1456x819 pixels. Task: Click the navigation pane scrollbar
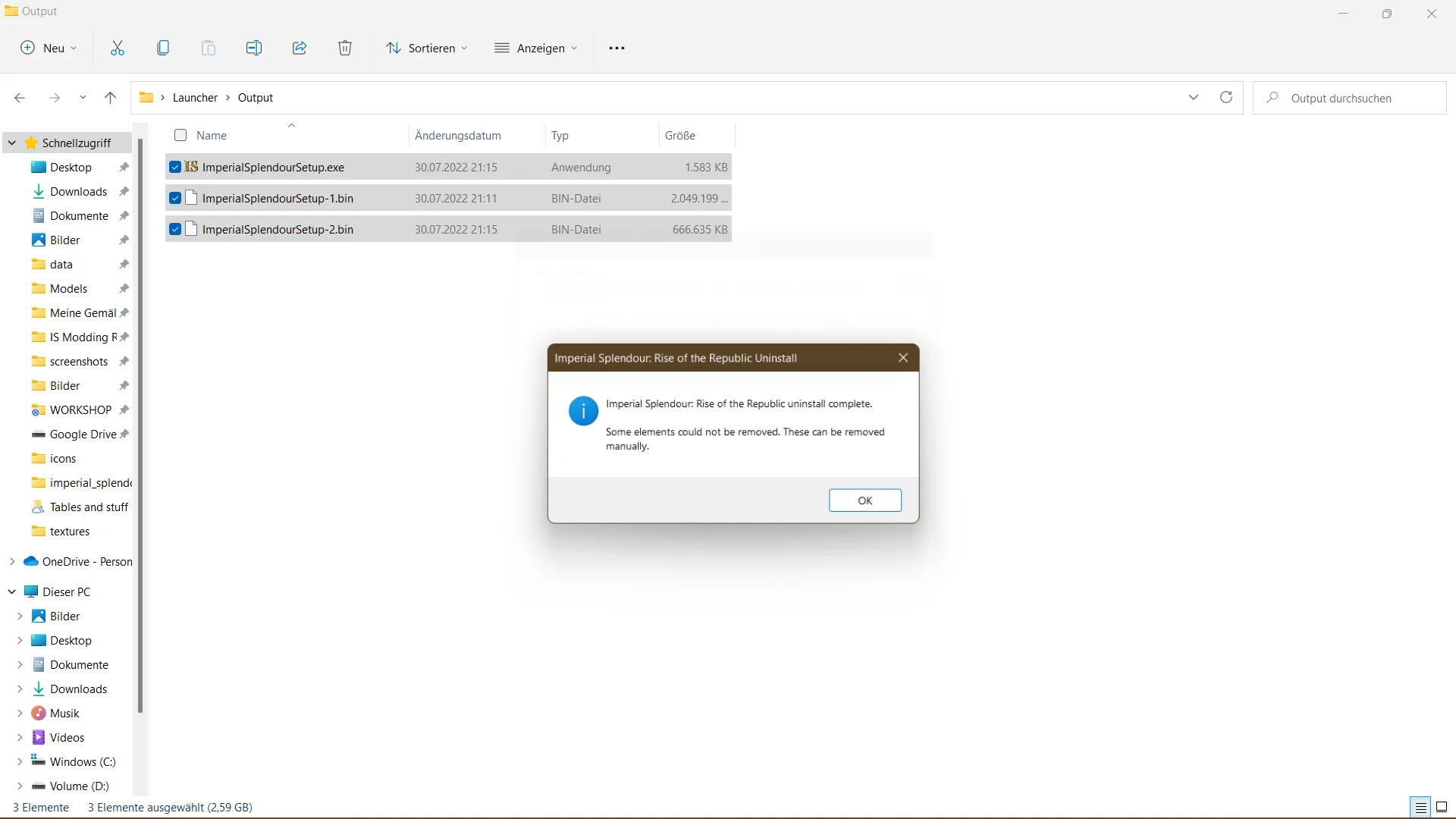tap(140, 425)
